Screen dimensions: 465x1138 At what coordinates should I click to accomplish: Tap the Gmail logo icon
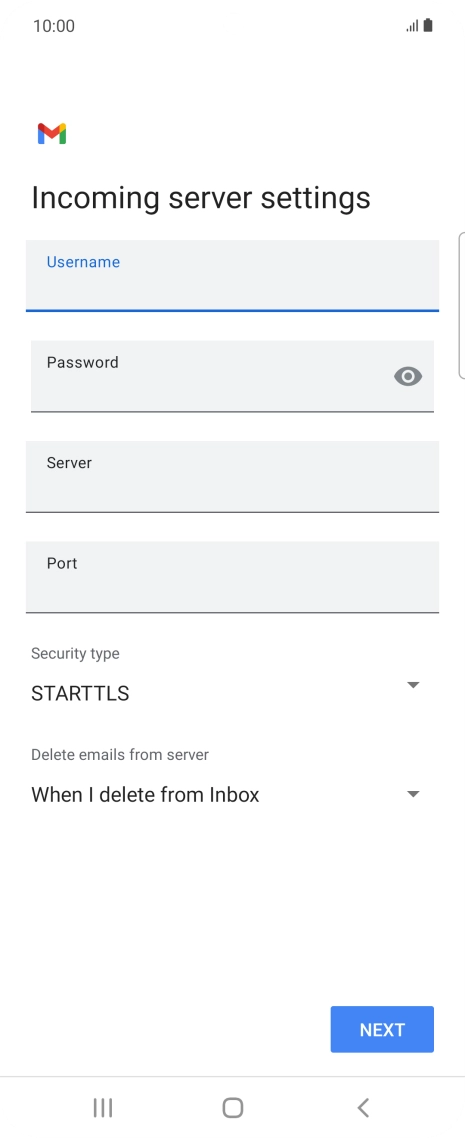click(52, 134)
